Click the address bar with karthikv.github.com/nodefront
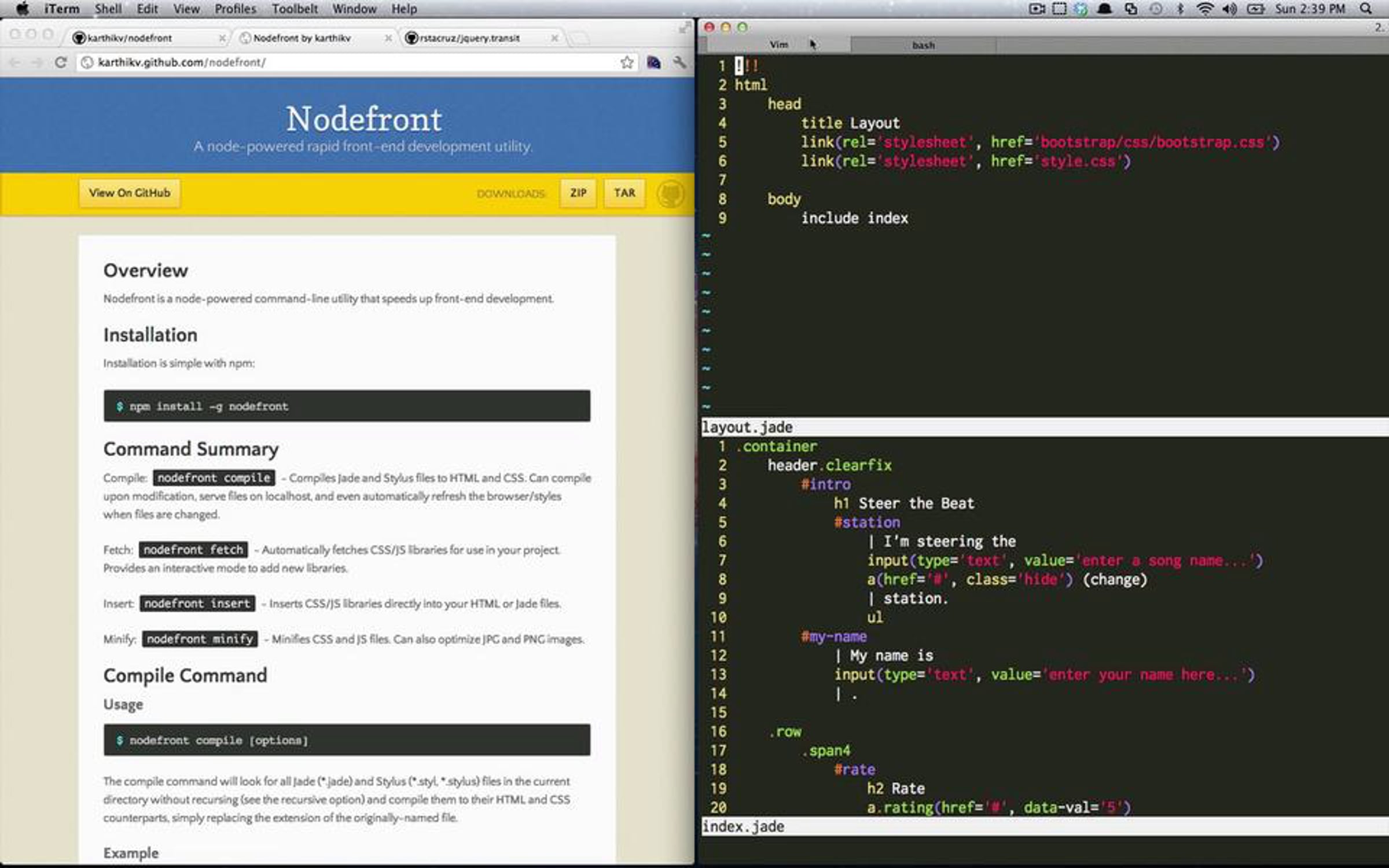Viewport: 1389px width, 868px height. point(347,62)
